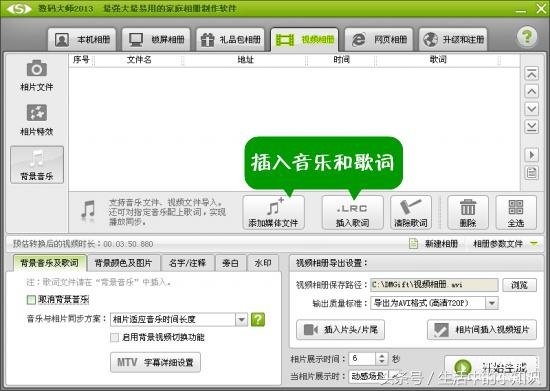Click 新建相册 to create album
This screenshot has height=391, width=550.
(x=434, y=243)
